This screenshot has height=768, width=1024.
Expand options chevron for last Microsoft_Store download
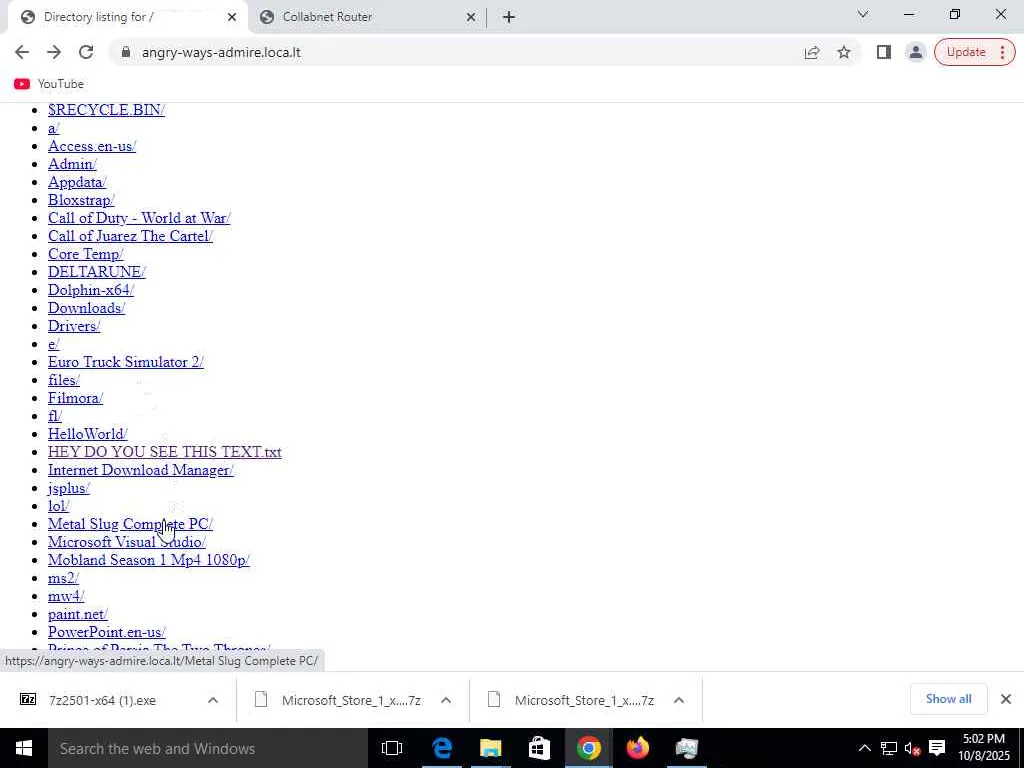(x=679, y=700)
